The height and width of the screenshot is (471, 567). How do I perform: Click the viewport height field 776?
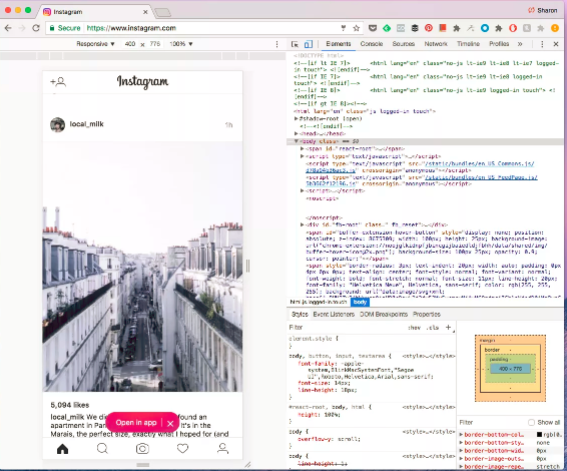pyautogui.click(x=155, y=44)
